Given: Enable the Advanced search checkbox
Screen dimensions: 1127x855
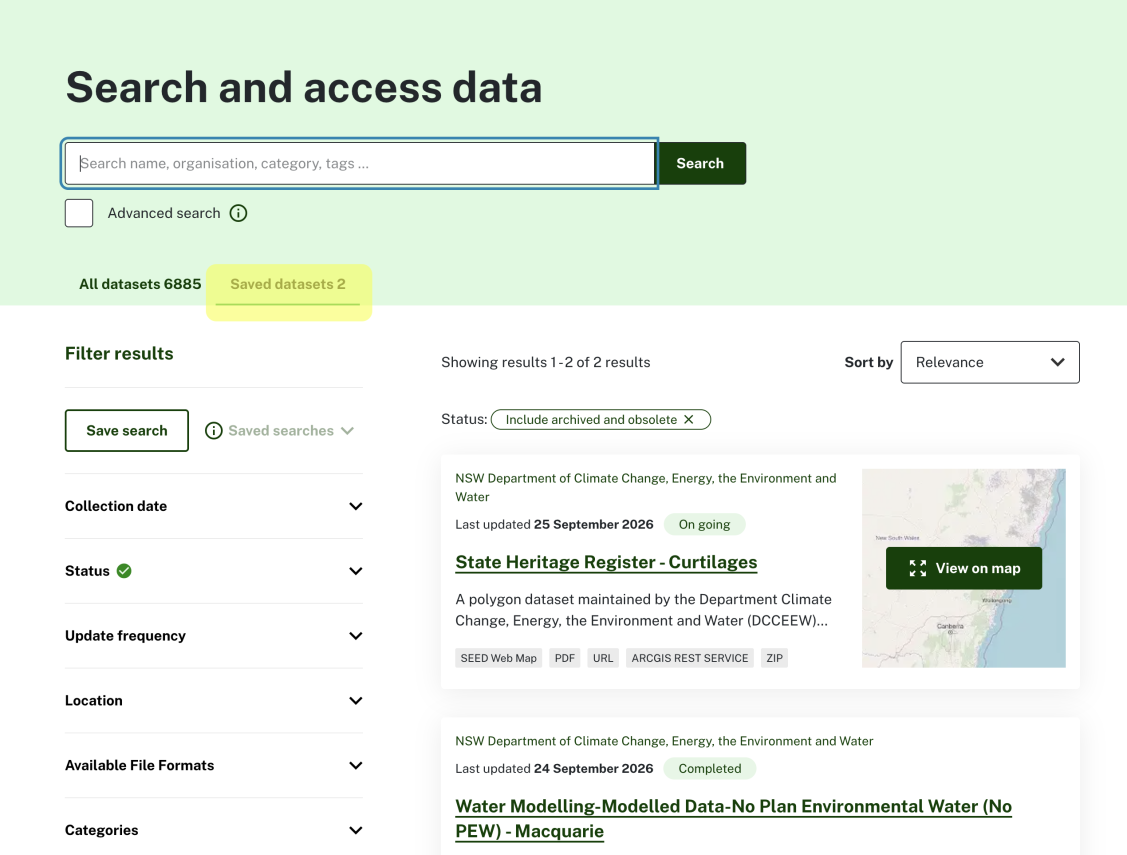Looking at the screenshot, I should tap(79, 213).
